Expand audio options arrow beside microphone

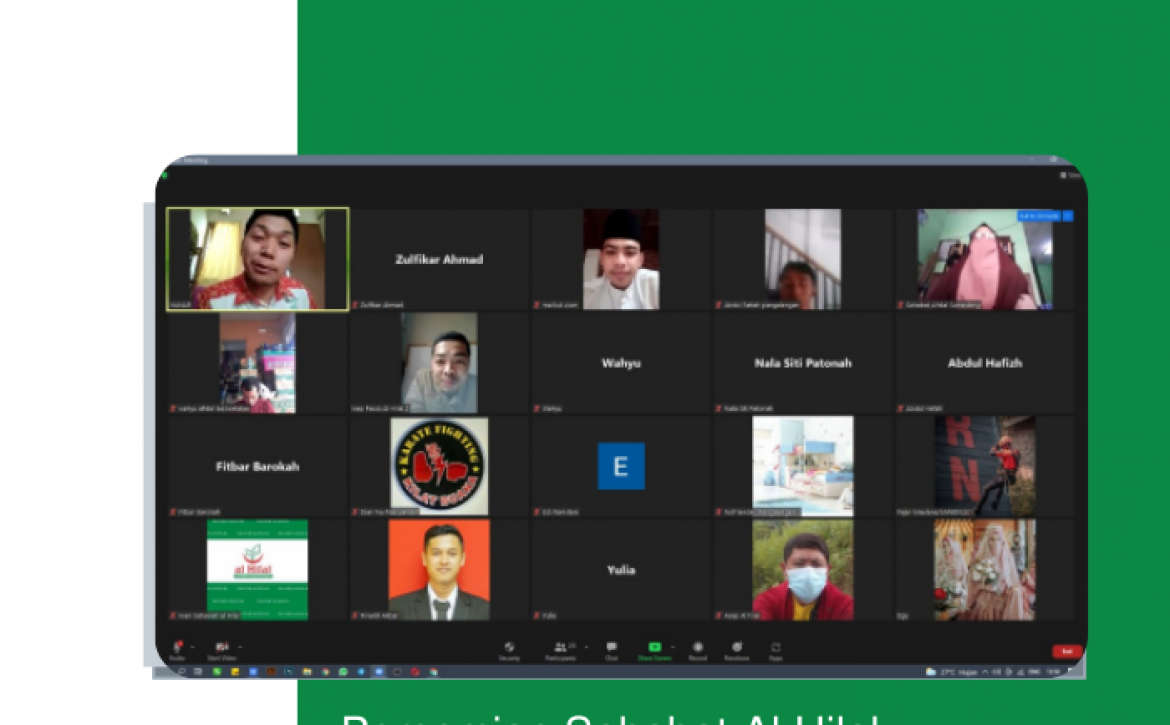point(193,647)
